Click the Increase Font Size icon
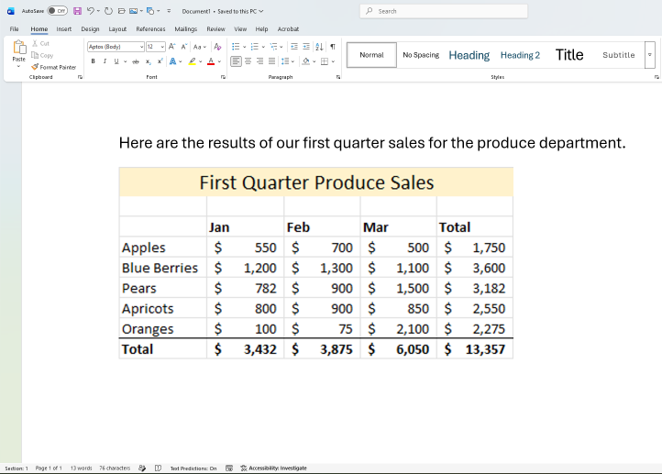The image size is (662, 474). pyautogui.click(x=172, y=46)
